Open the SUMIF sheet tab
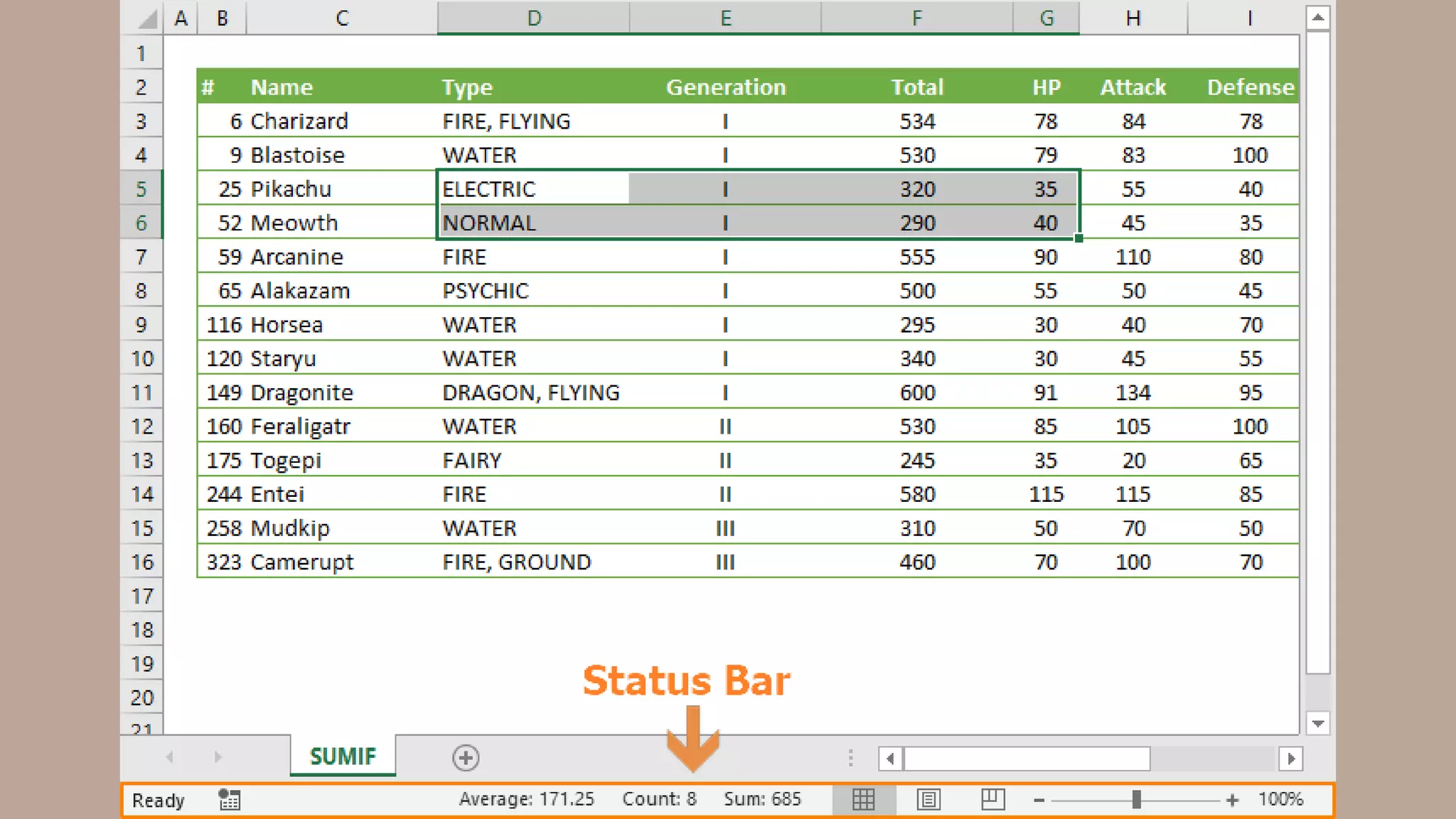Screen dimensions: 1456x819 [343, 756]
